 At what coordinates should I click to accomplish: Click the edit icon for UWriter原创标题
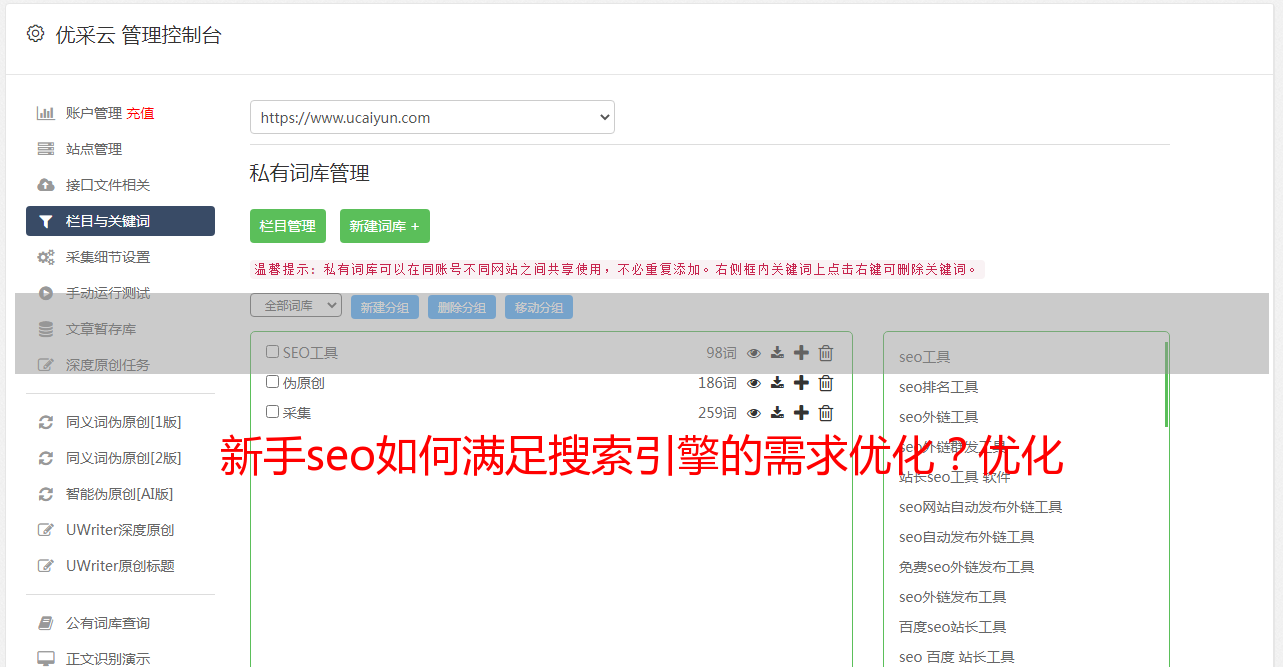[x=46, y=566]
